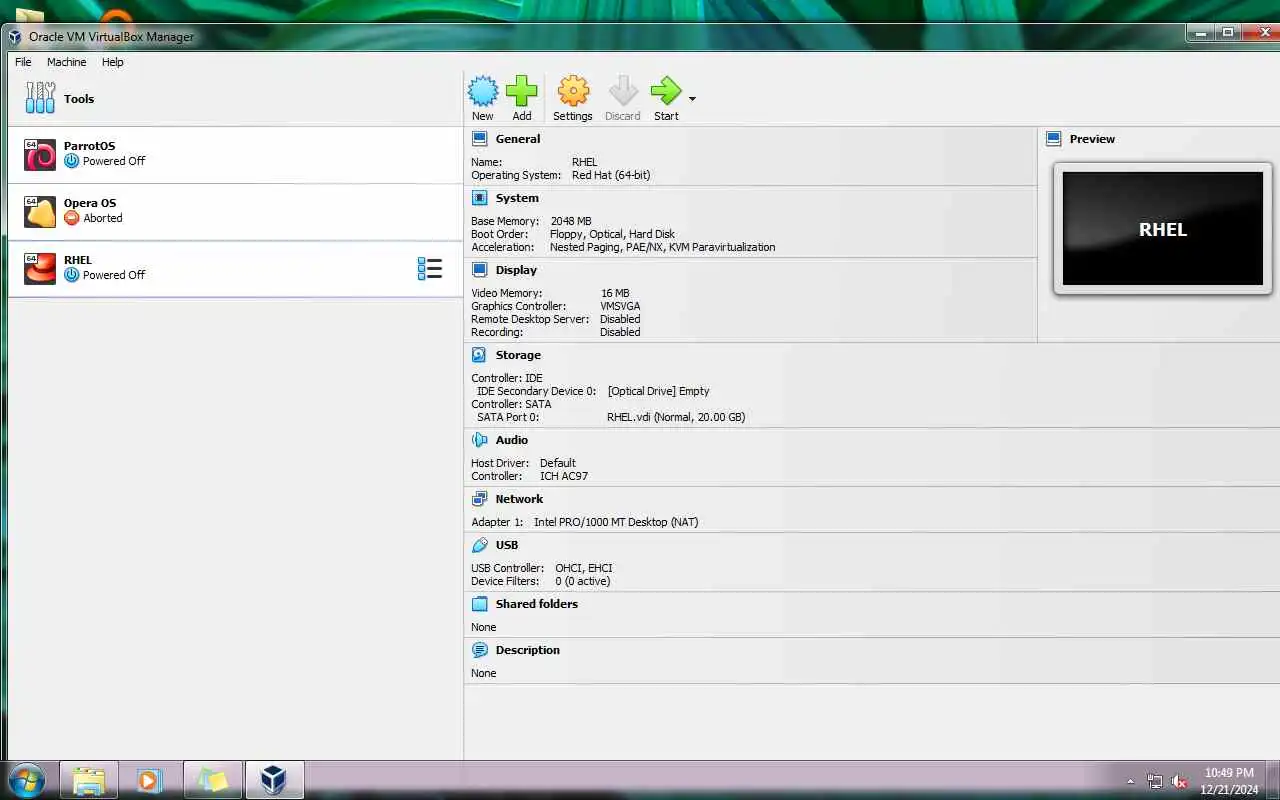The image size is (1280, 800).
Task: Click the RHEL Red Hat machine icon
Action: point(40,269)
